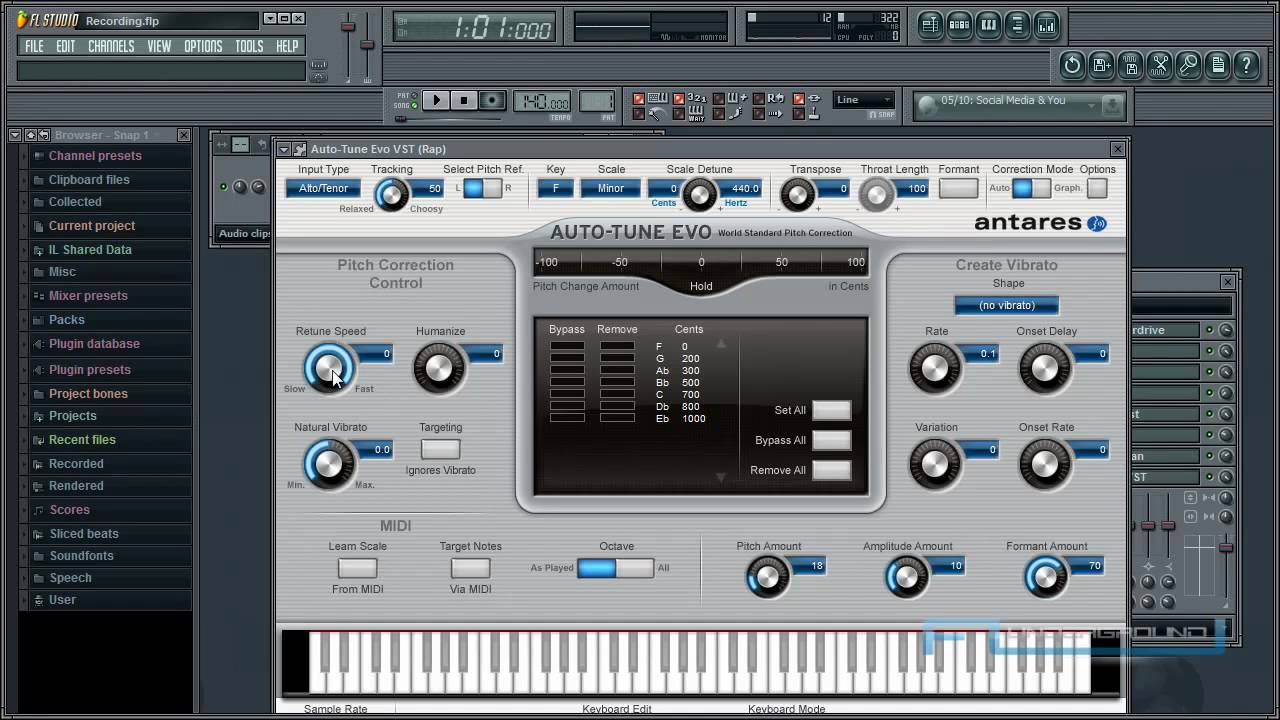This screenshot has width=1280, height=720.
Task: Toggle Select Pitch Ref L/R switch
Action: tap(482, 188)
